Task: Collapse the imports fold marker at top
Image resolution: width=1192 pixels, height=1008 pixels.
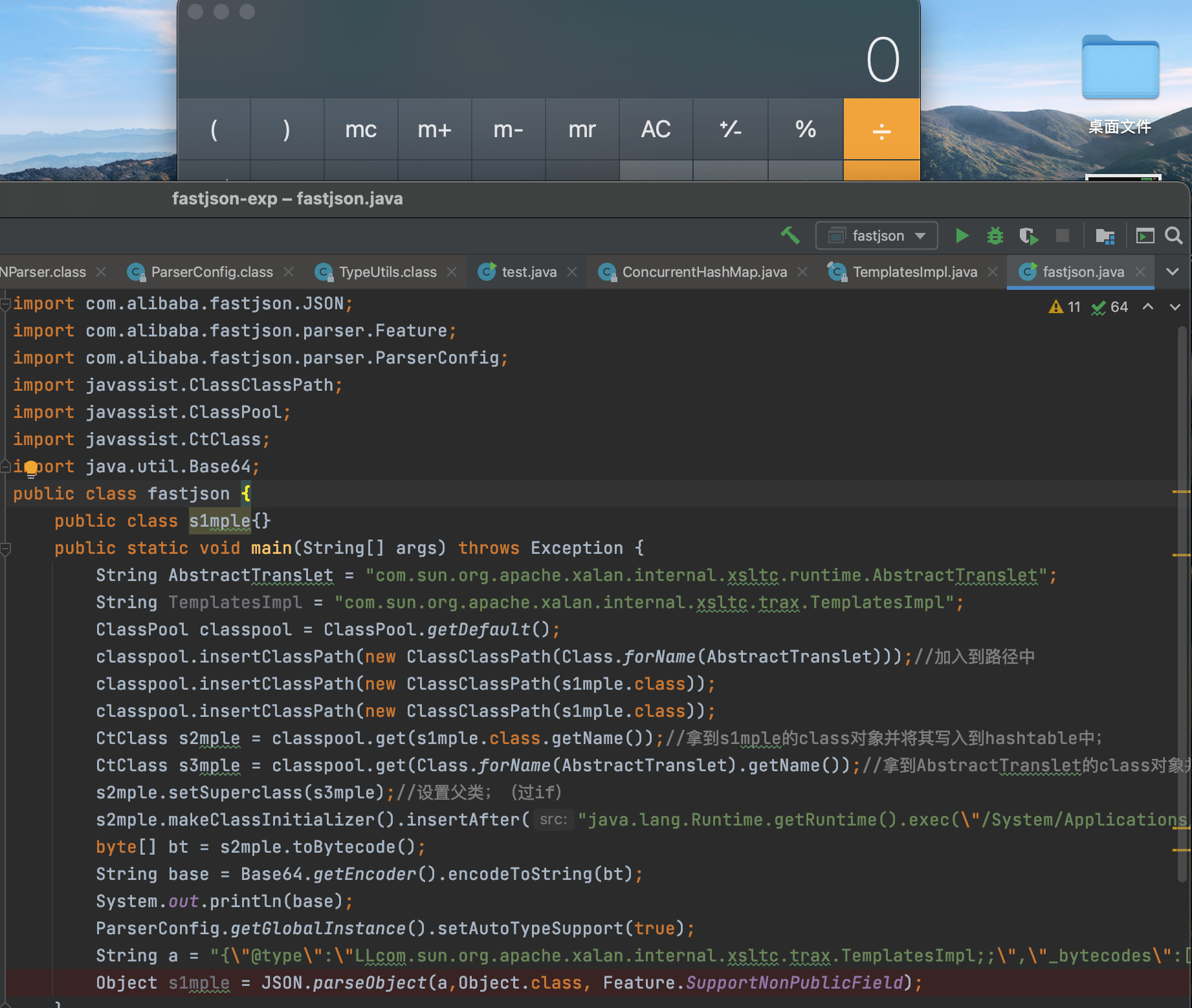Action: (5, 303)
